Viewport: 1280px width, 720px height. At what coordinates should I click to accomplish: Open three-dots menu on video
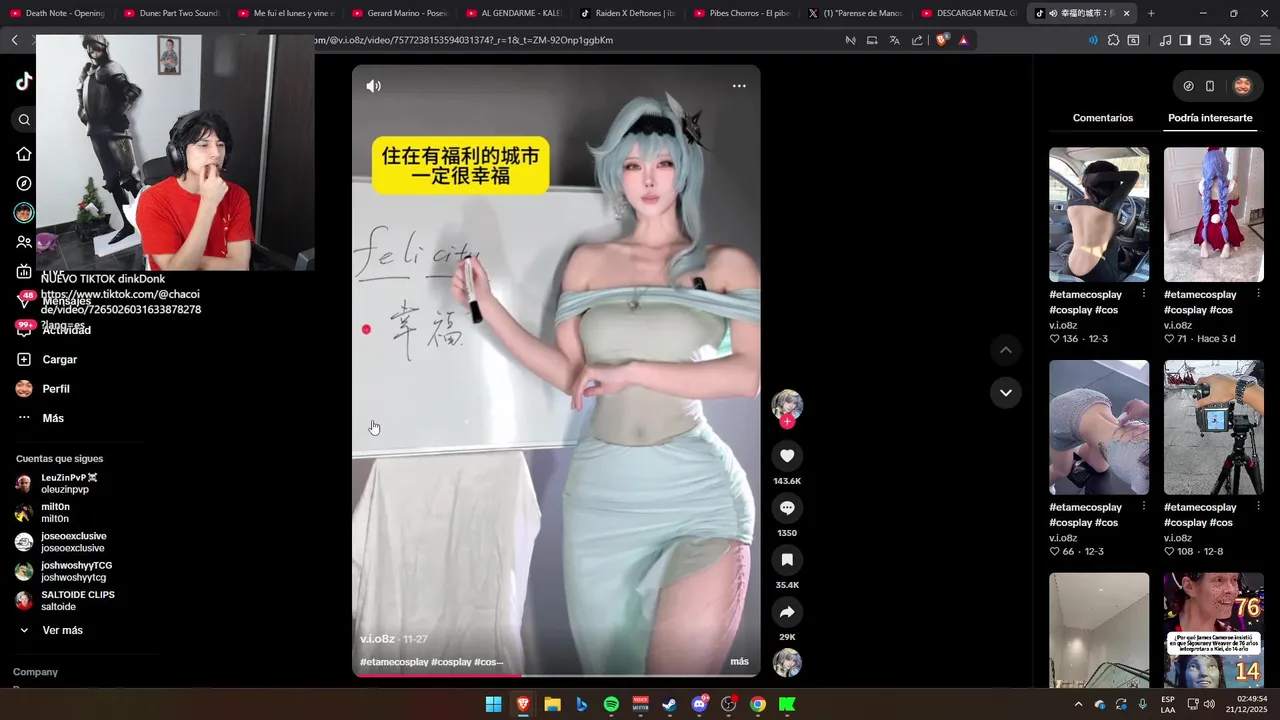coord(739,86)
